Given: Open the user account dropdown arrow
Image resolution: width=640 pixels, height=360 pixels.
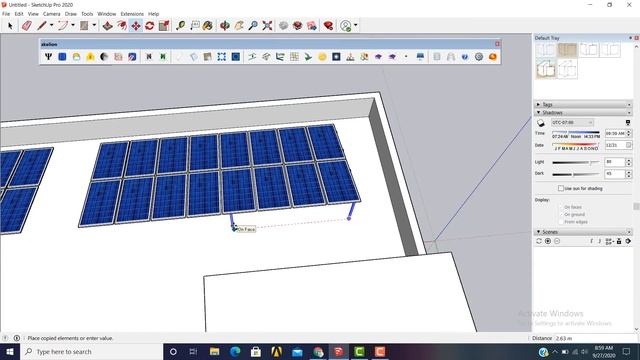Looking at the screenshot, I should [356, 25].
